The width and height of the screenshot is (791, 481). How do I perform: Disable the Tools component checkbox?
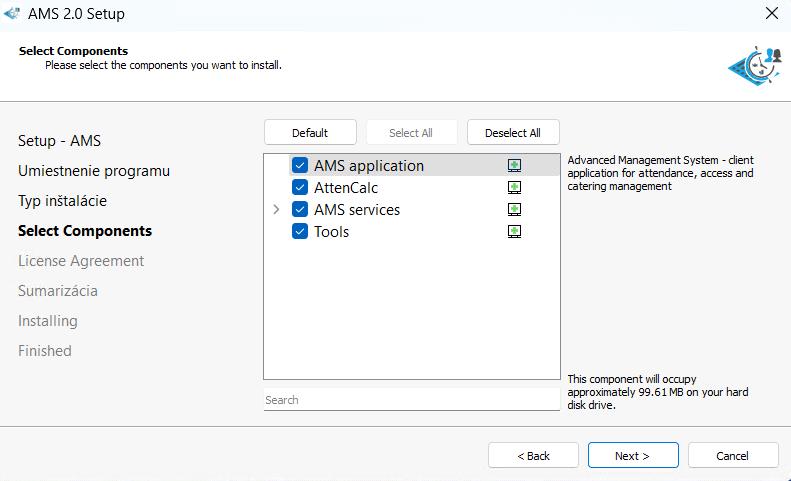[x=300, y=232]
